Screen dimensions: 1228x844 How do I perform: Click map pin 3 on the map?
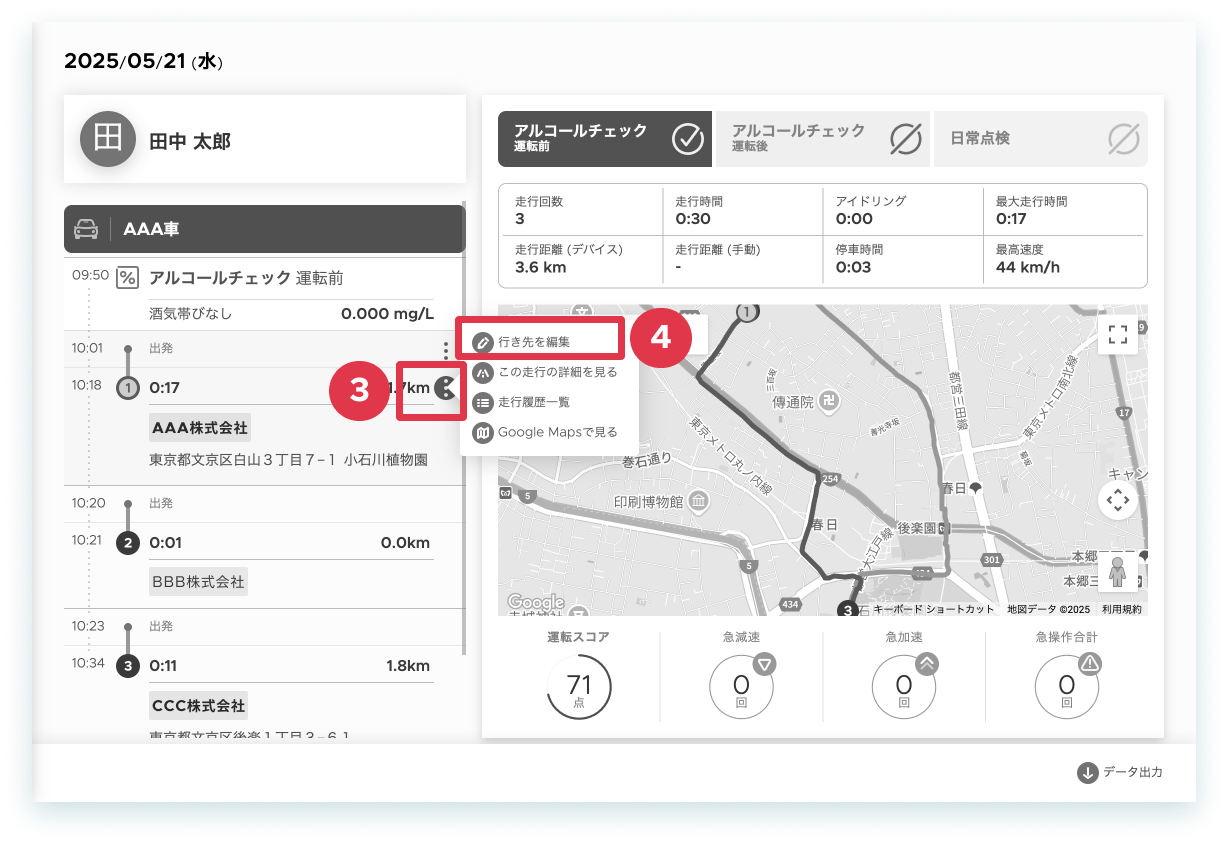[x=847, y=609]
